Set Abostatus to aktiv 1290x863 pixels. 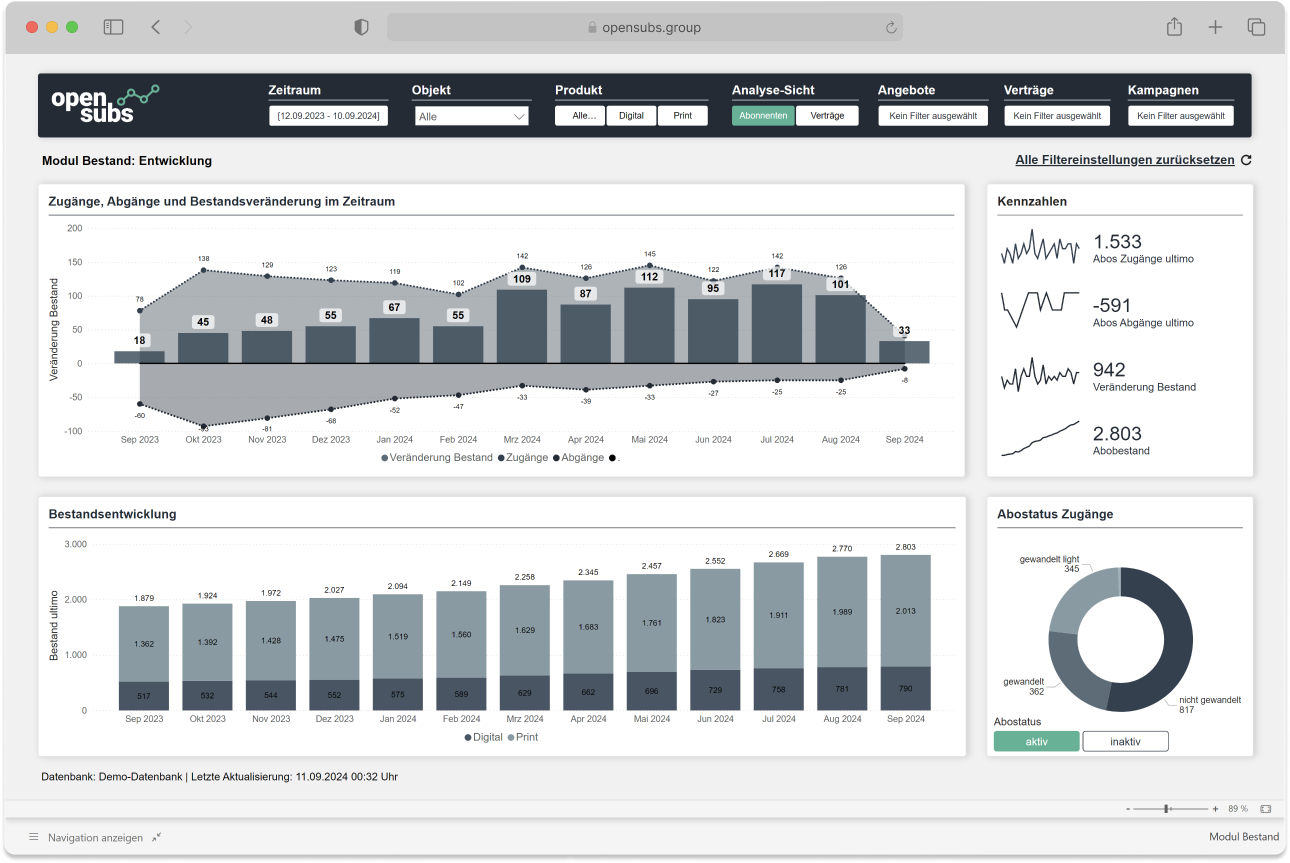[1036, 741]
